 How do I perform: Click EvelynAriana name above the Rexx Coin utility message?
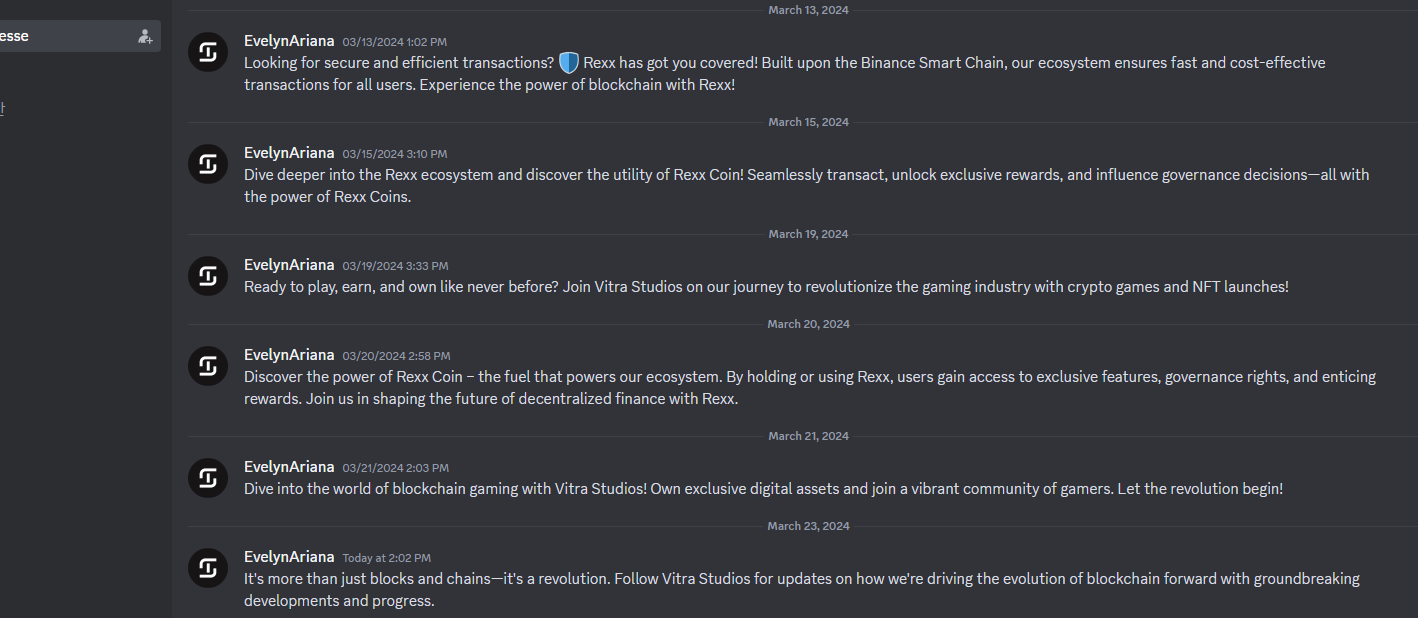point(289,153)
